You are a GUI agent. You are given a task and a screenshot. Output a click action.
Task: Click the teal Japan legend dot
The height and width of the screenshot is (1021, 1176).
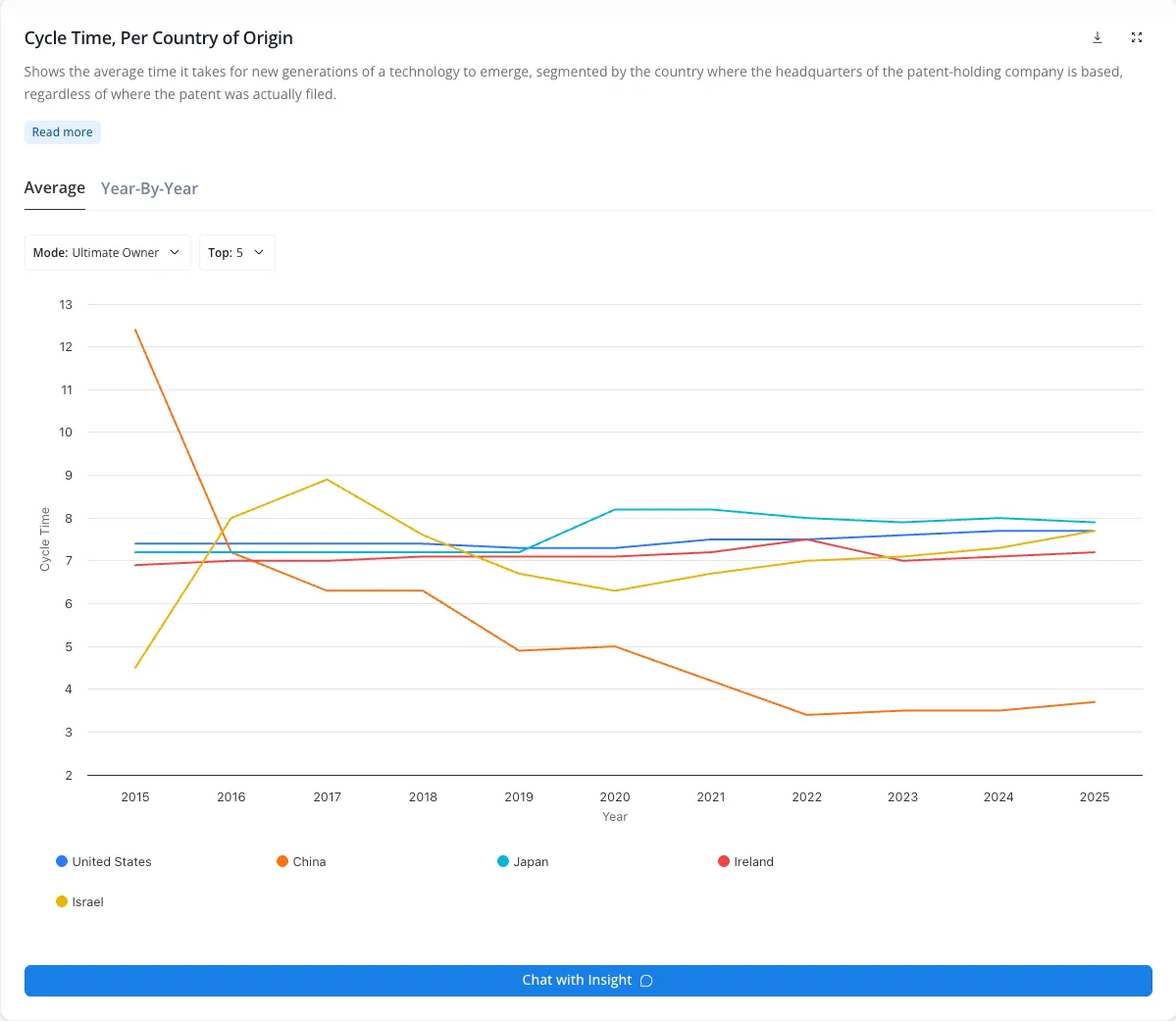click(503, 861)
